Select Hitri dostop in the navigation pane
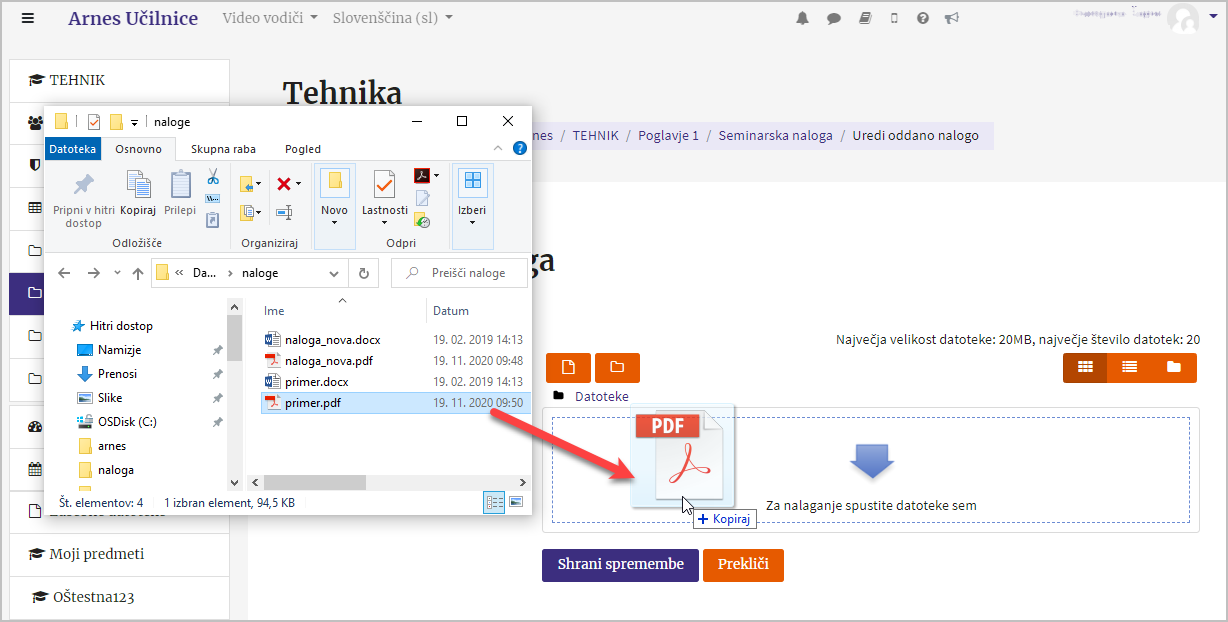The height and width of the screenshot is (622, 1228). click(x=121, y=326)
